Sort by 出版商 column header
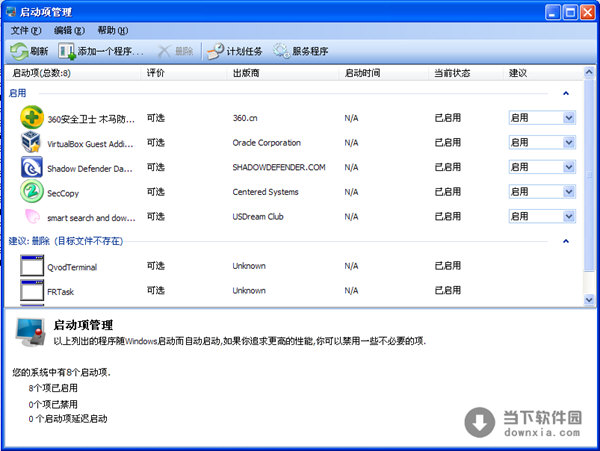The image size is (600, 451). [283, 73]
